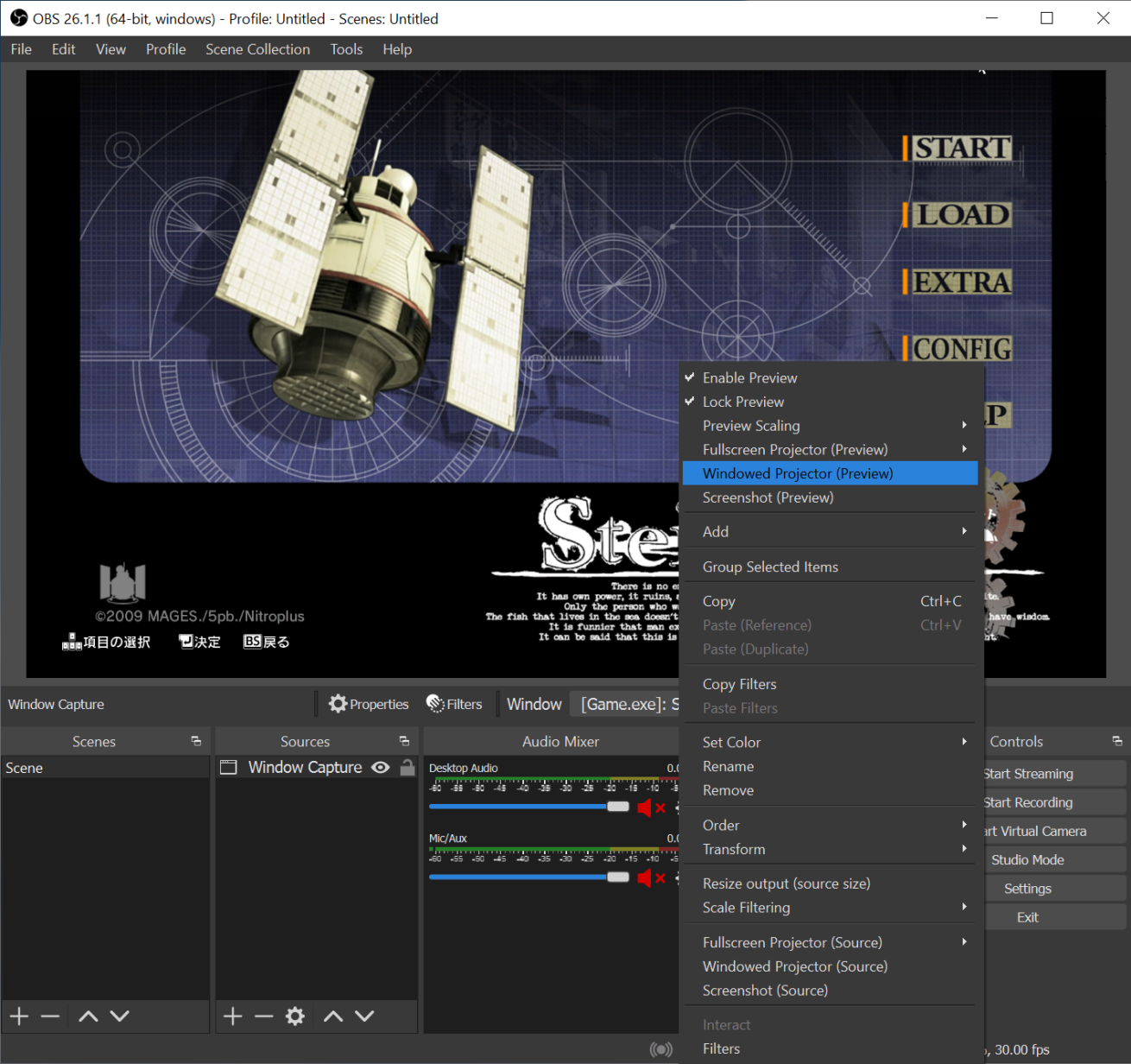Open the source Filters toolbar icon
This screenshot has height=1064, width=1131.
pos(435,704)
